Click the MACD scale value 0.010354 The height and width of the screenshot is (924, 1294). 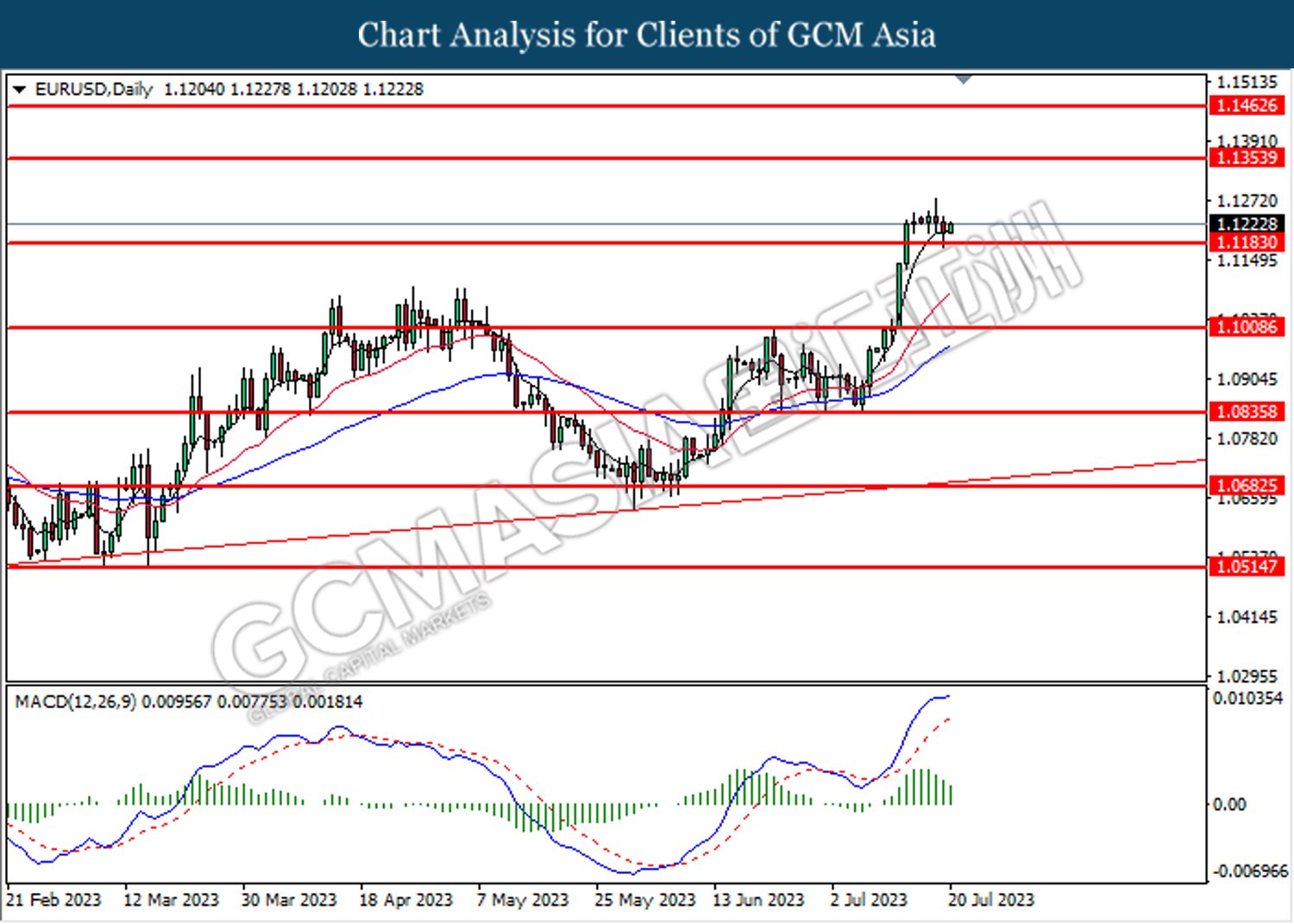(x=1247, y=698)
